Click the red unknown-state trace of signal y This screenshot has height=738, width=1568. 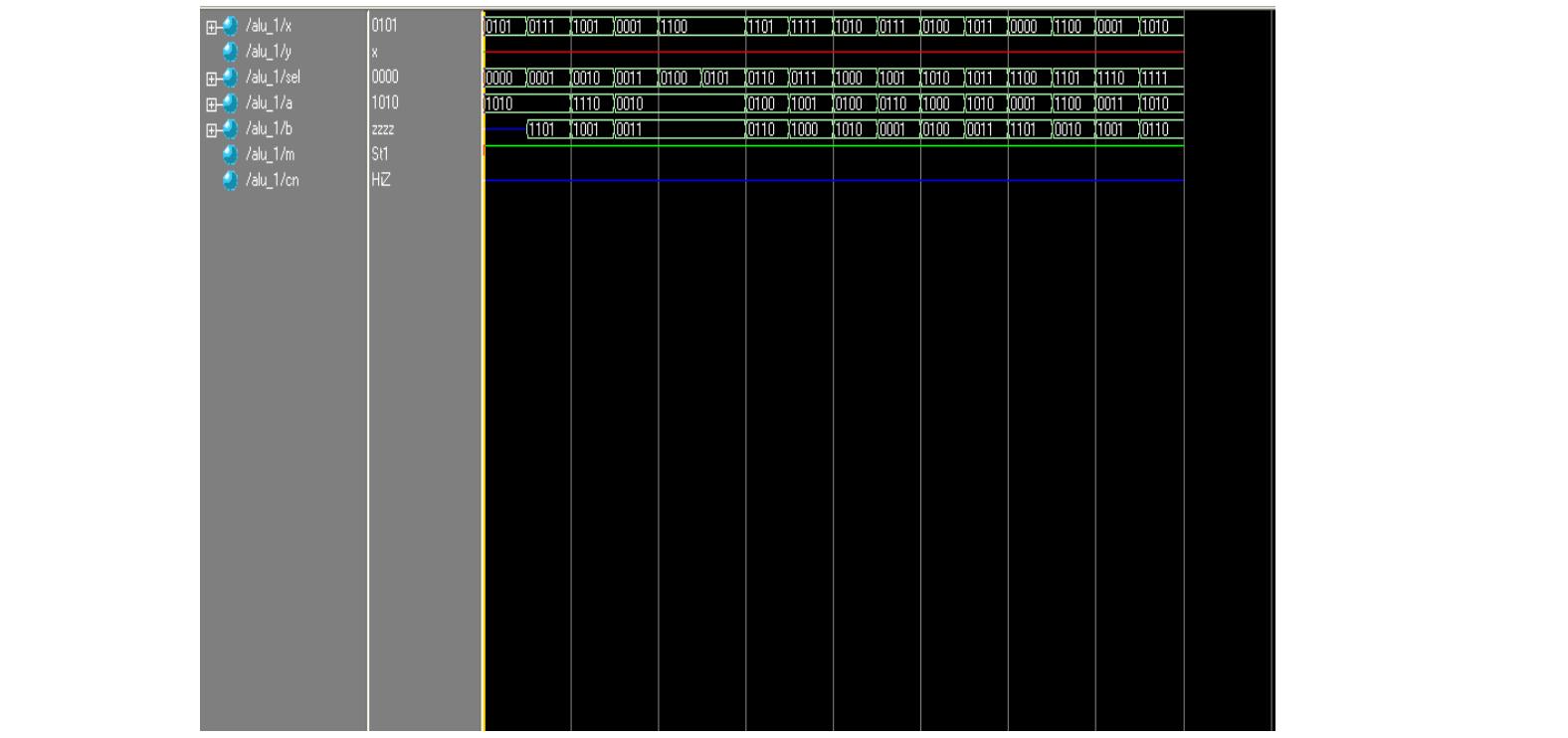coord(834,52)
